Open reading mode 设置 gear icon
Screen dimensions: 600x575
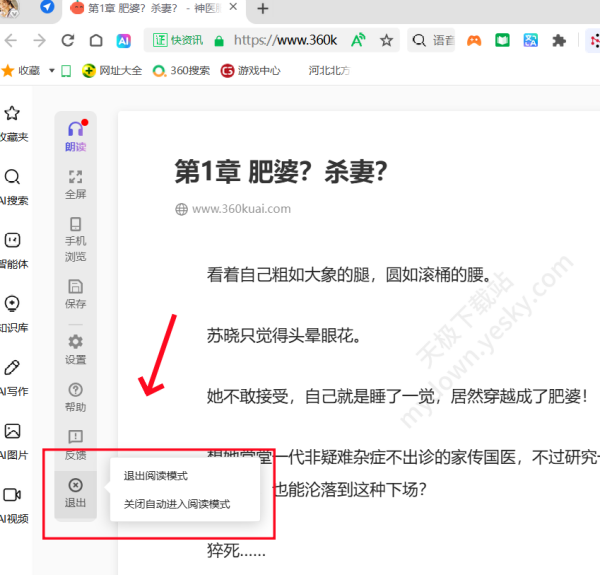click(76, 348)
